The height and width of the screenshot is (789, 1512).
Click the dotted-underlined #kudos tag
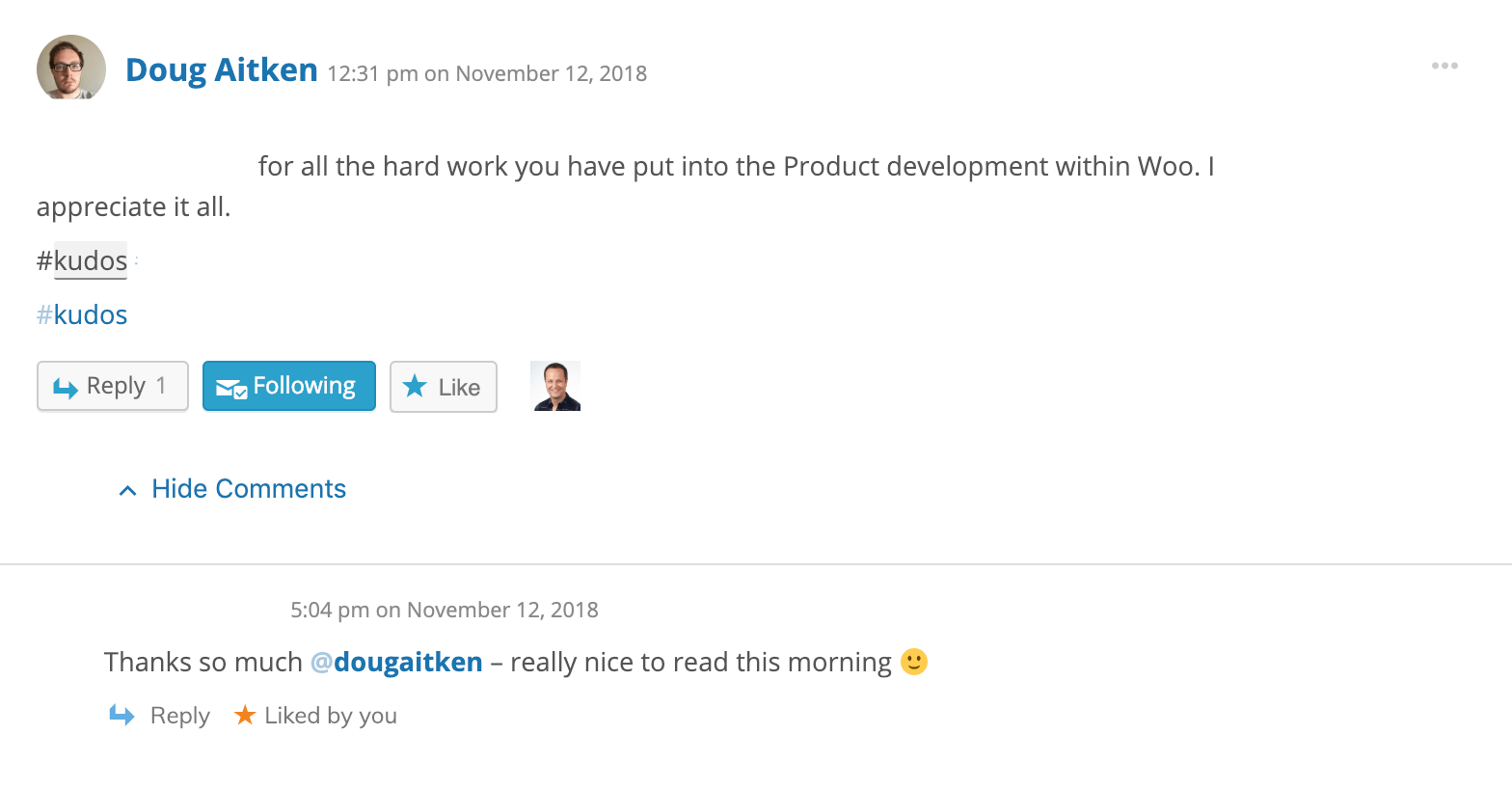pyautogui.click(x=91, y=260)
